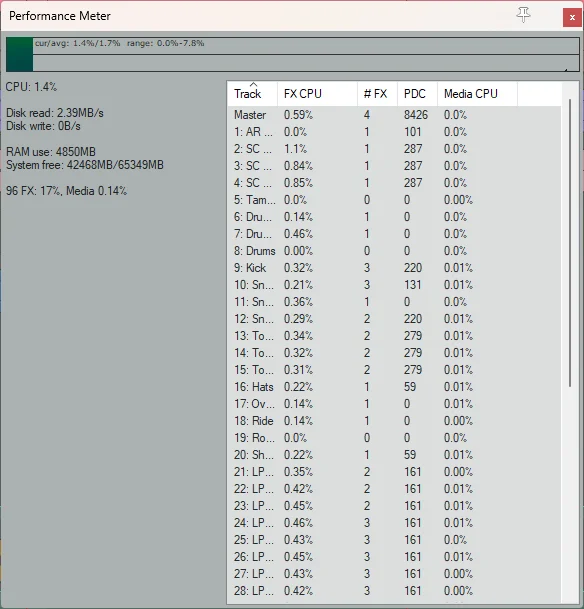Select the '27: LP...' track row

click(394, 574)
